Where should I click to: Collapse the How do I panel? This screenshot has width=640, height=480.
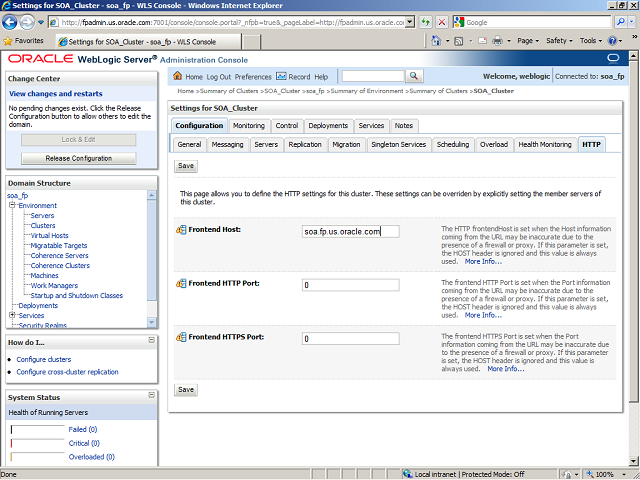(151, 342)
